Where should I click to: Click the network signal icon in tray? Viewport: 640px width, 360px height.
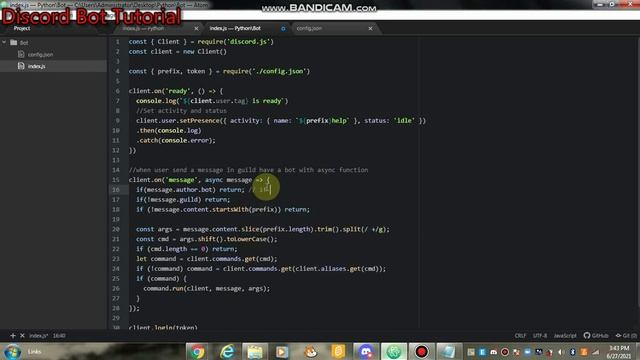click(596, 352)
